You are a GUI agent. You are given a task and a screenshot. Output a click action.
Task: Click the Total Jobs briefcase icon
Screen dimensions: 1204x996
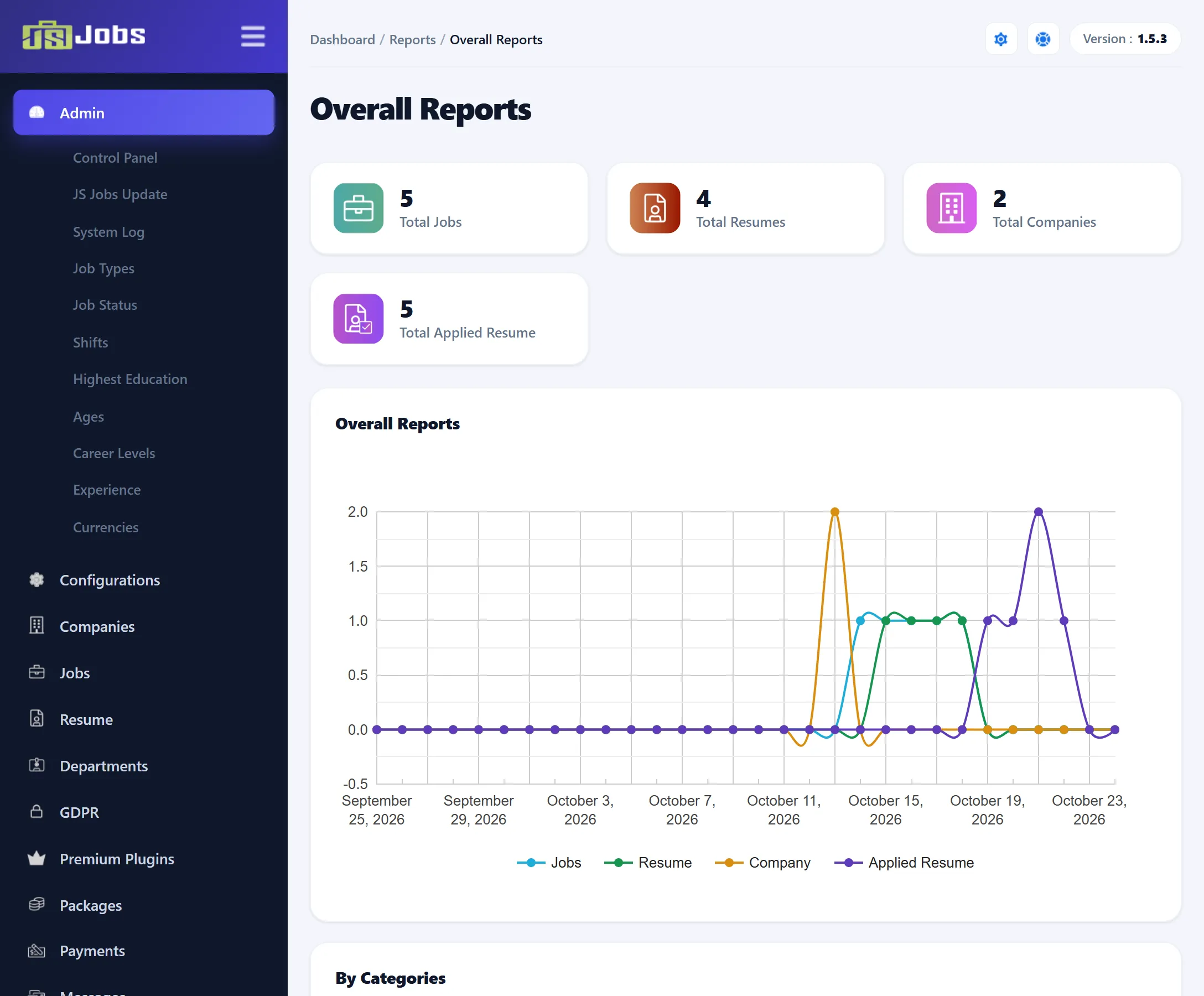pos(359,208)
